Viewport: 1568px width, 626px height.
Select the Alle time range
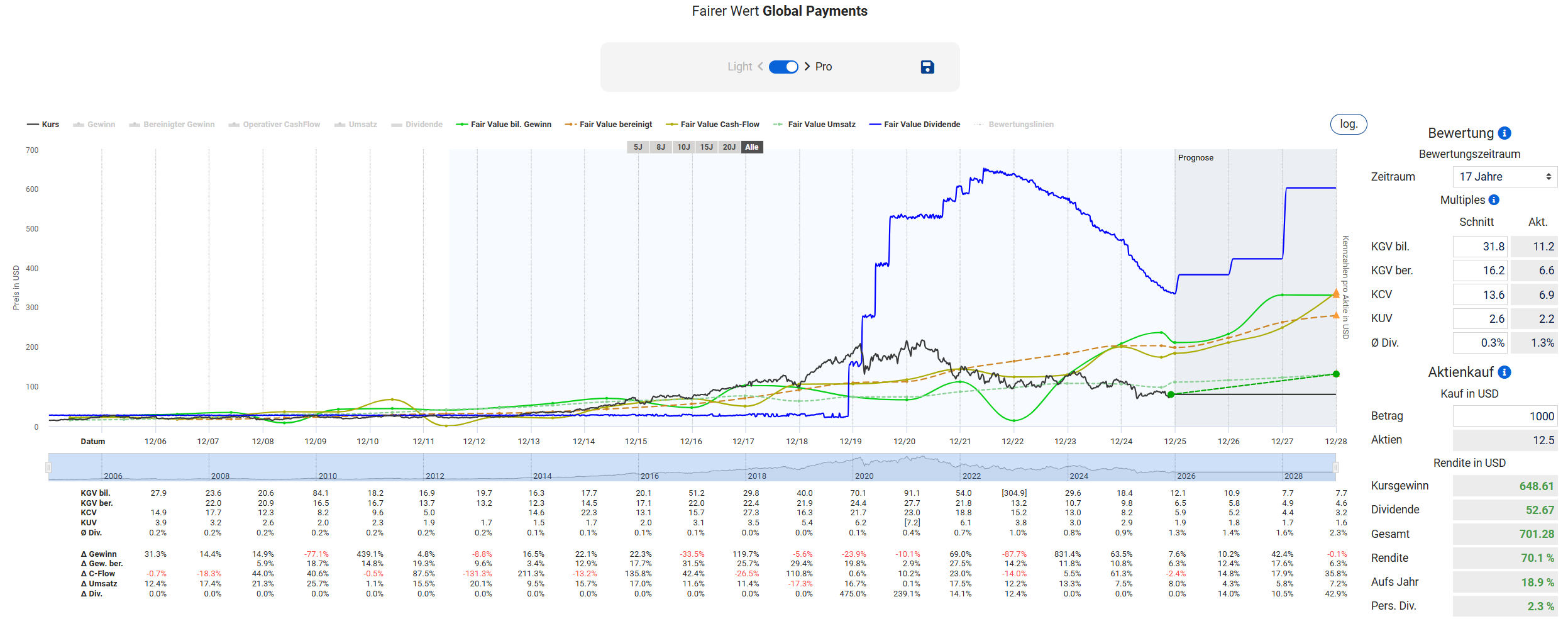(752, 147)
